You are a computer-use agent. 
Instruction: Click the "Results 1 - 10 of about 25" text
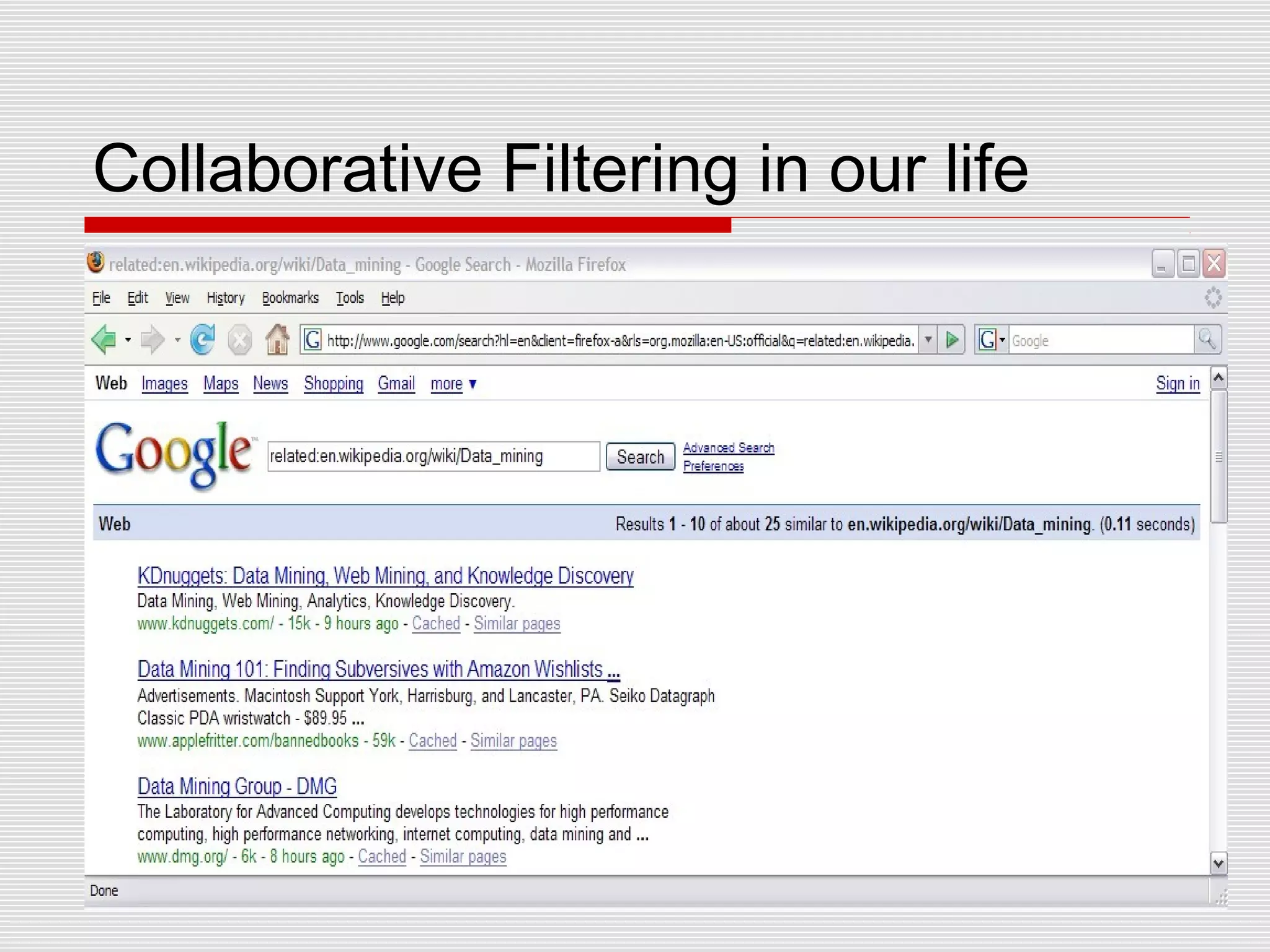[698, 524]
